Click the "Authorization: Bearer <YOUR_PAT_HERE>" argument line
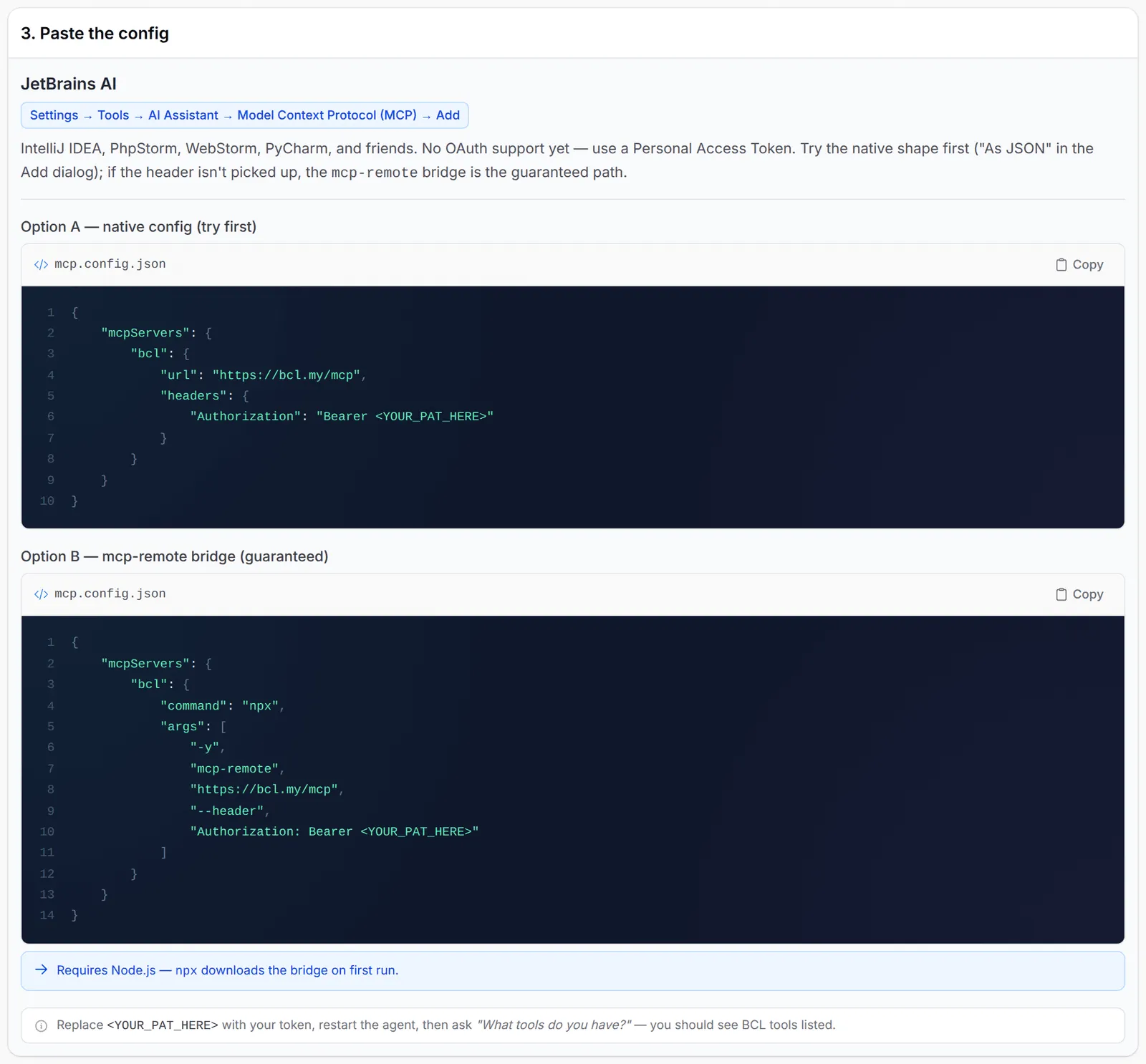This screenshot has height=1064, width=1146. tap(334, 832)
